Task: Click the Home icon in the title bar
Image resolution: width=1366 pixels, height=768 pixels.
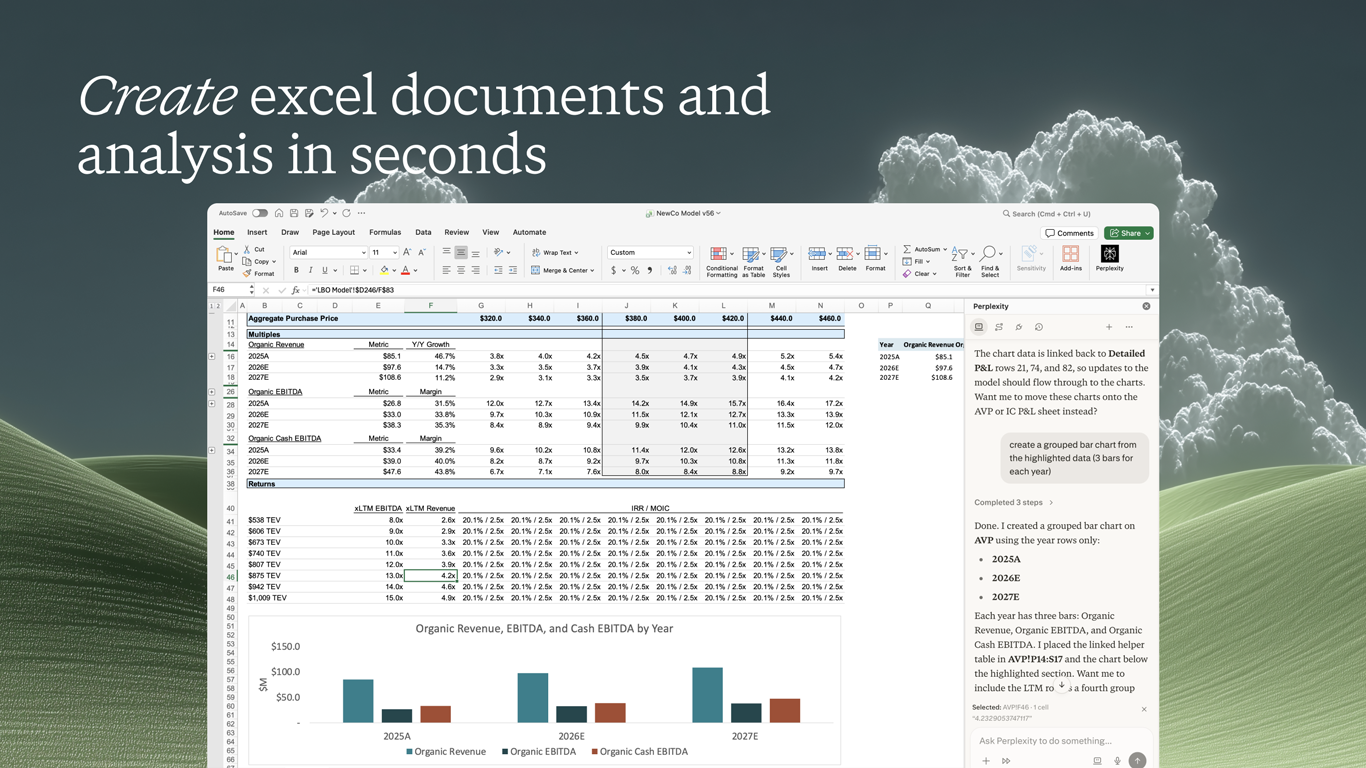Action: tap(279, 213)
